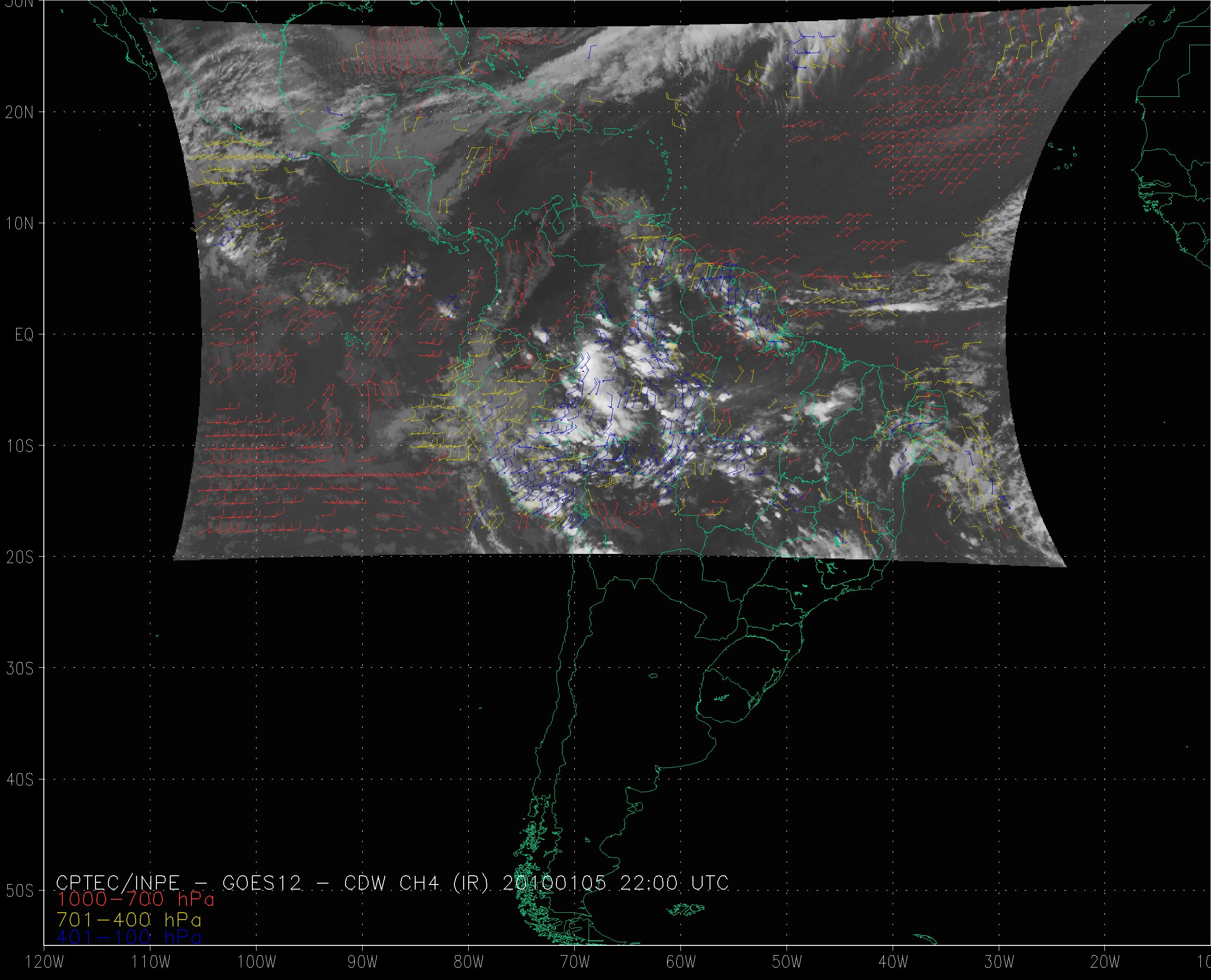
Task: Click the 40S latitude label
Action: [x=19, y=779]
